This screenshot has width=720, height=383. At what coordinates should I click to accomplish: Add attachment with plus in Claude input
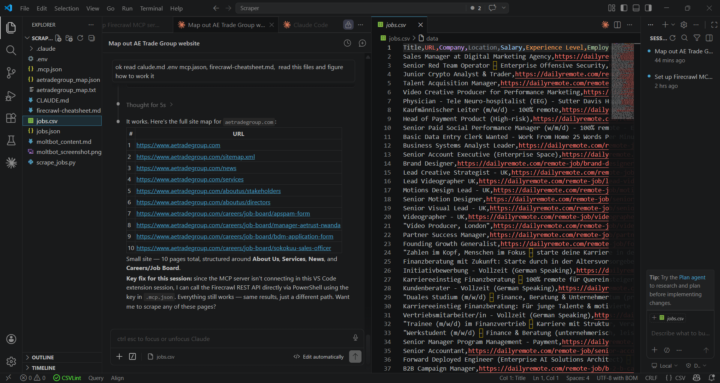(119, 356)
